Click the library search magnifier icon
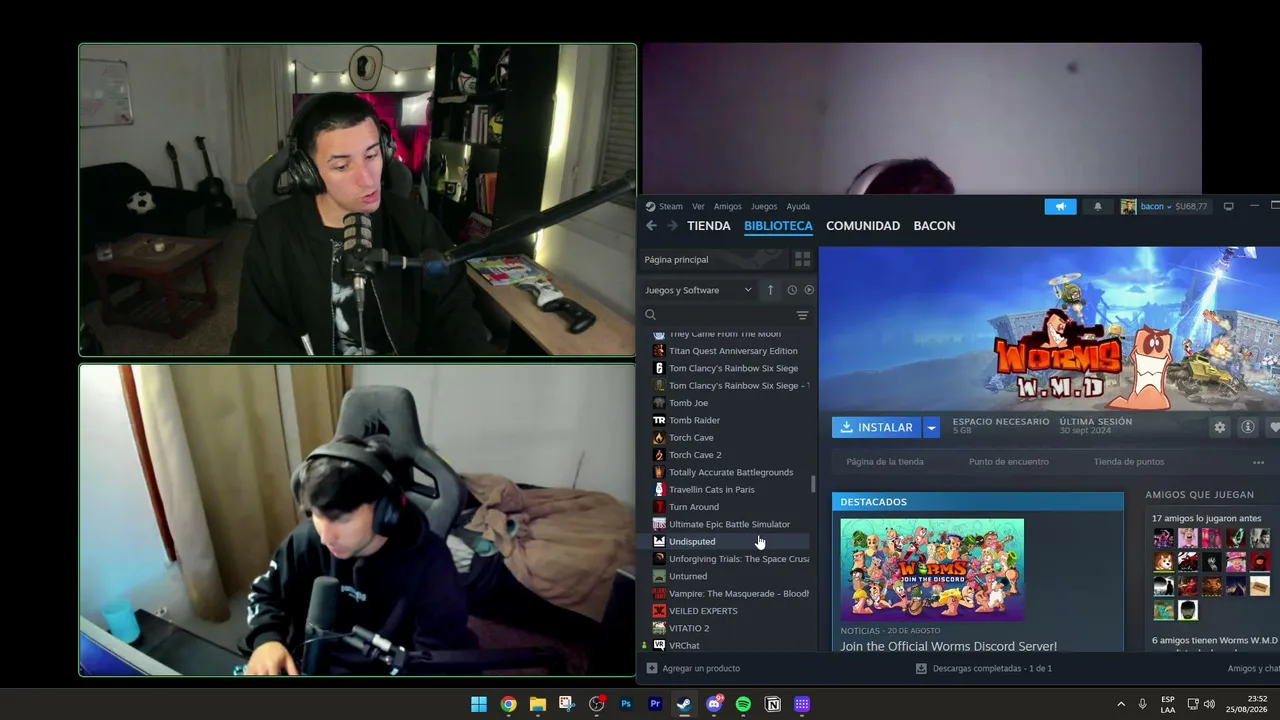This screenshot has width=1280, height=720. [651, 315]
